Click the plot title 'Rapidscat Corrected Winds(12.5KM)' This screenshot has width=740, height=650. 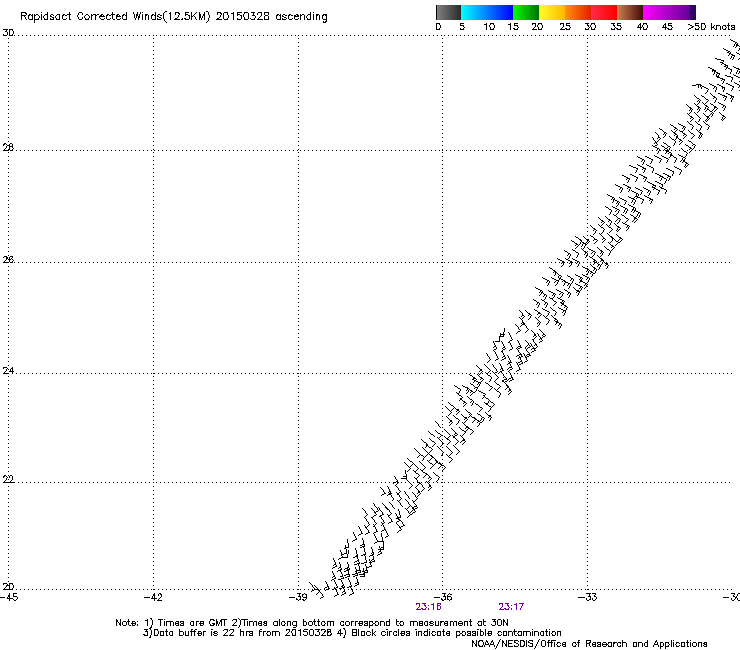pos(115,17)
